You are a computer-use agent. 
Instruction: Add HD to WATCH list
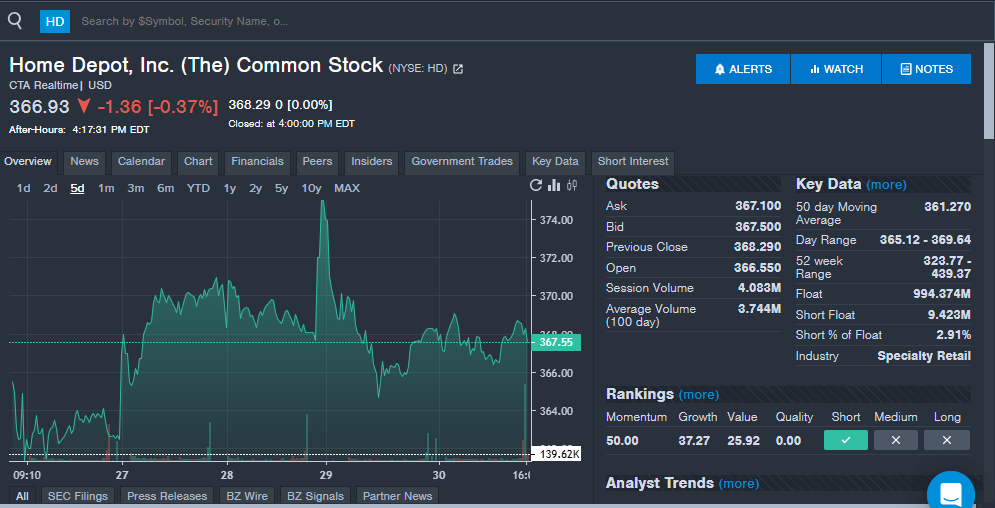coord(836,69)
